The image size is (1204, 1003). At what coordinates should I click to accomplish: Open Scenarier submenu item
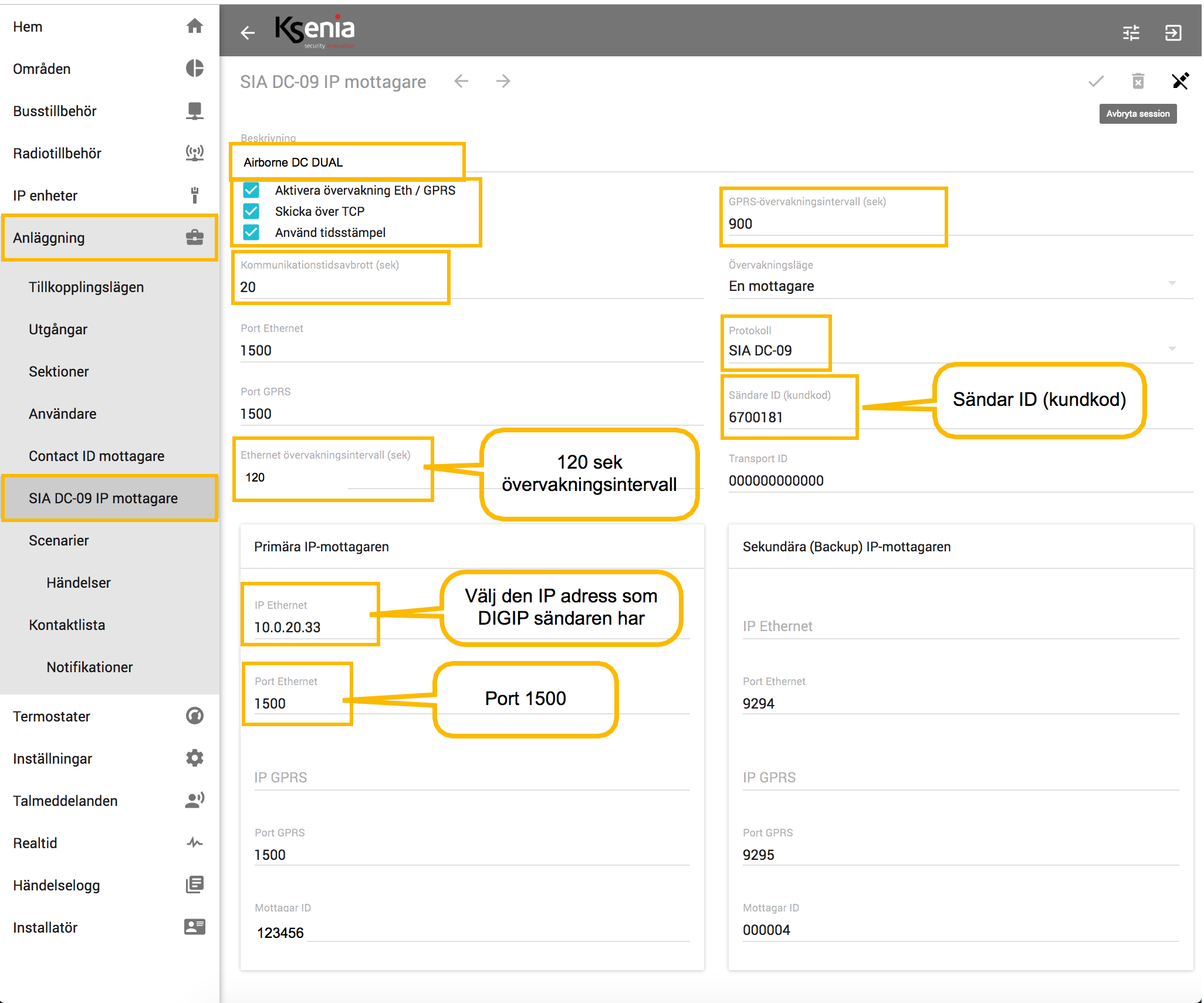110,540
